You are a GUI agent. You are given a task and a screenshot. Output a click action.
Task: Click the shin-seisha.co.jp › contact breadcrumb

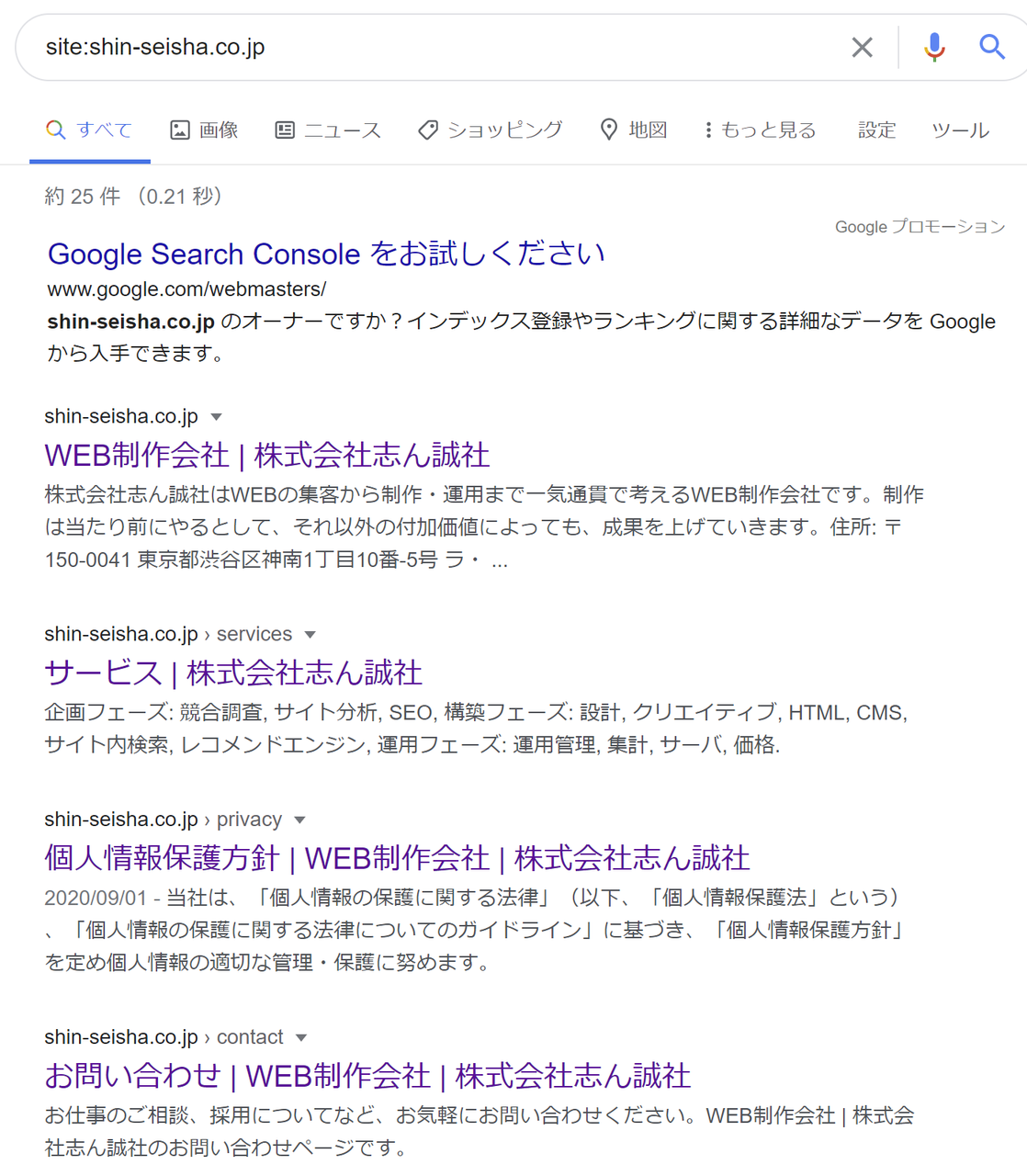click(x=164, y=1036)
